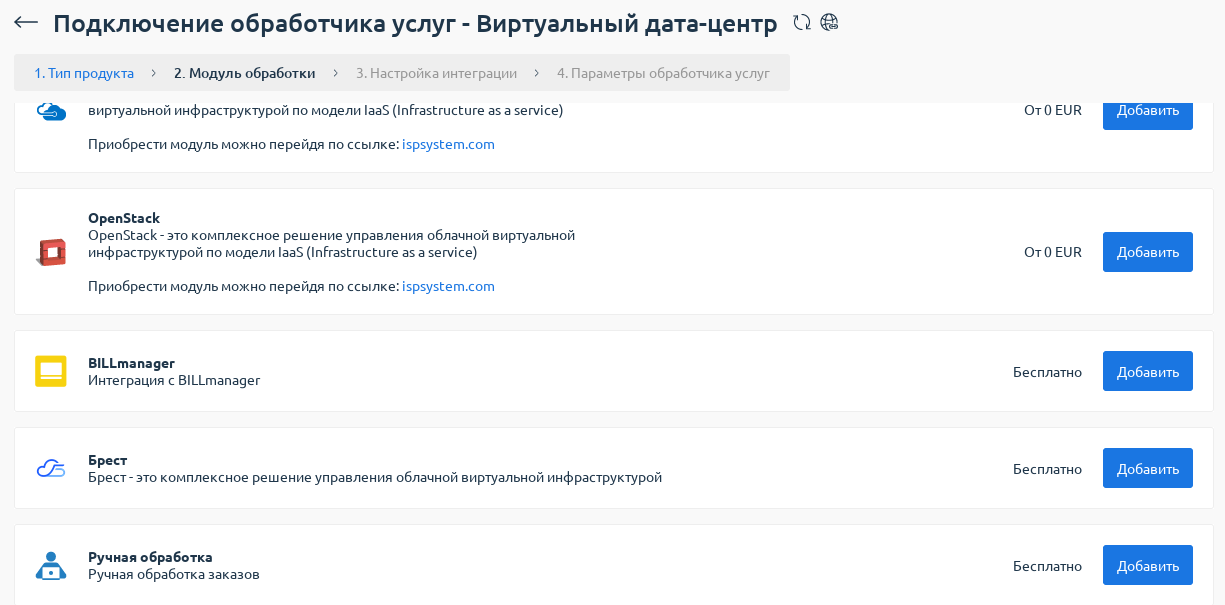
Task: Add the Брест module with Добавить
Action: coord(1148,468)
